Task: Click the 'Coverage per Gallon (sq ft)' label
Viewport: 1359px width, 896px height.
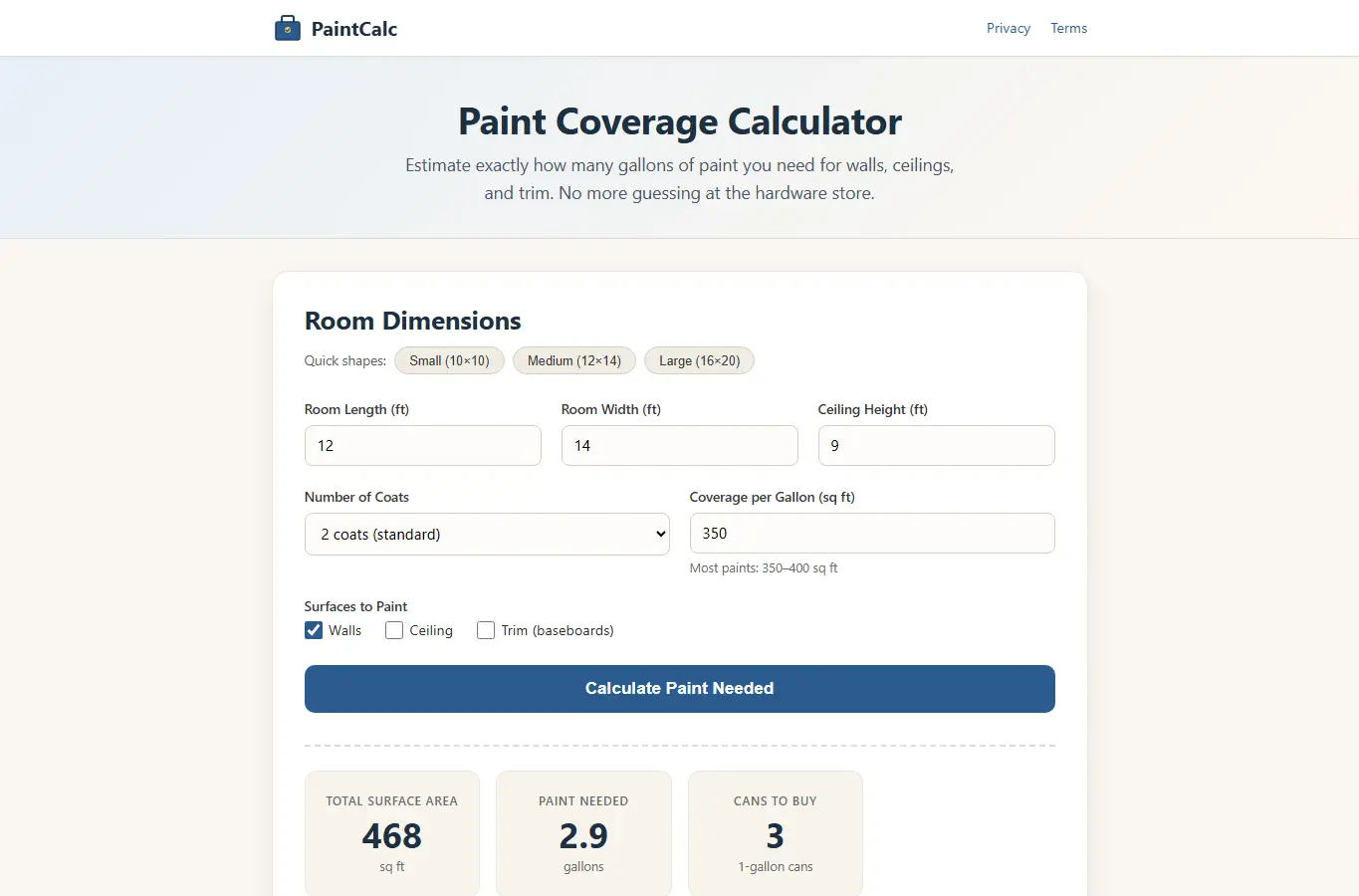Action: point(773,497)
